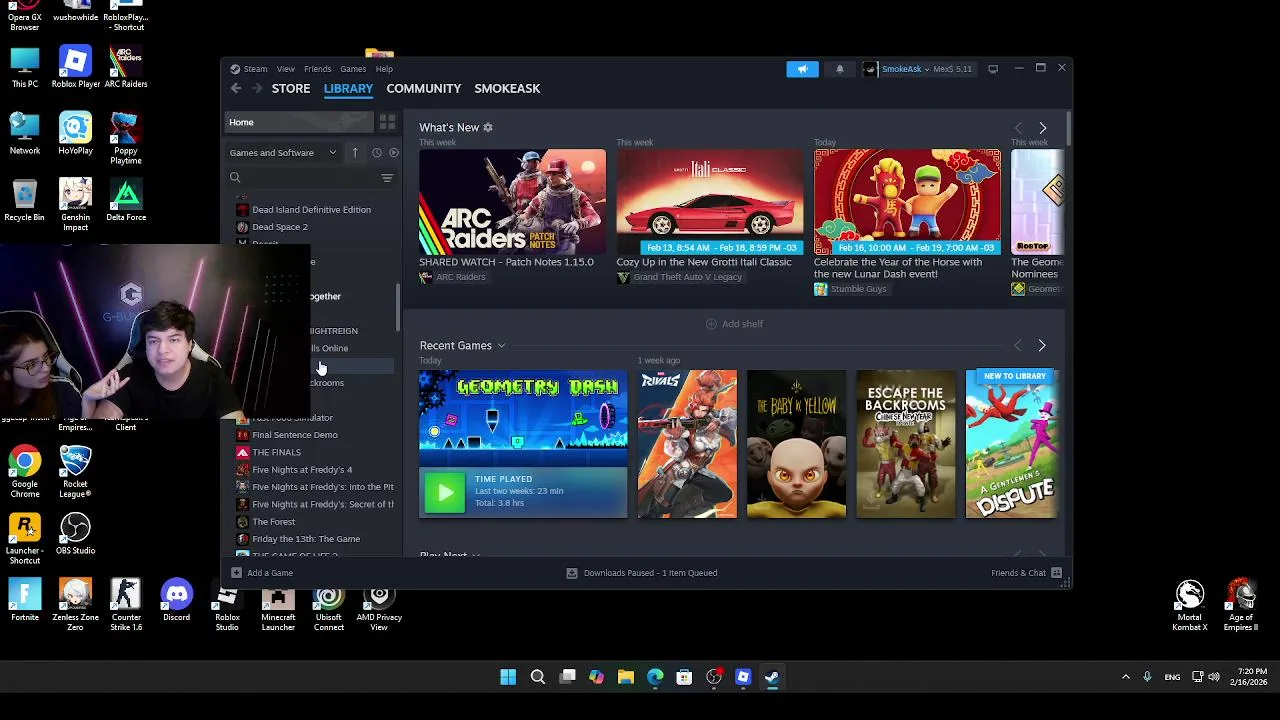Open the Help menu
1280x720 pixels.
384,69
